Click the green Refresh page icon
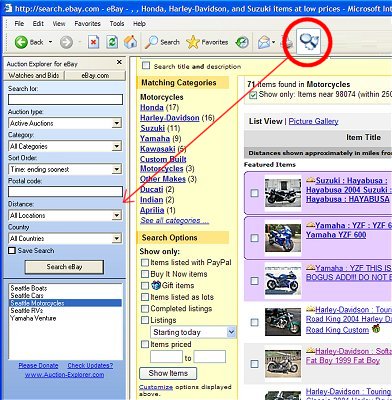Viewport: 392px width, 400px height. (x=112, y=42)
